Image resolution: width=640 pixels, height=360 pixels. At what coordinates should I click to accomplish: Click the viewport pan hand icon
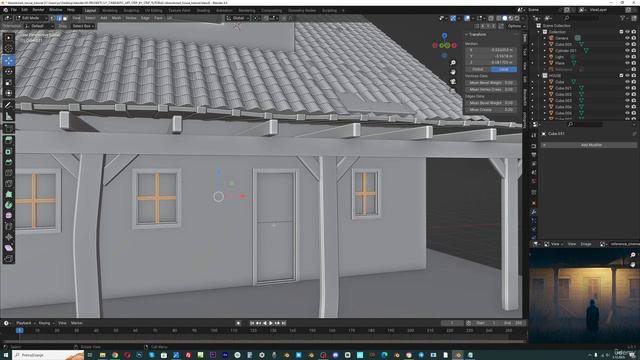coord(453,72)
